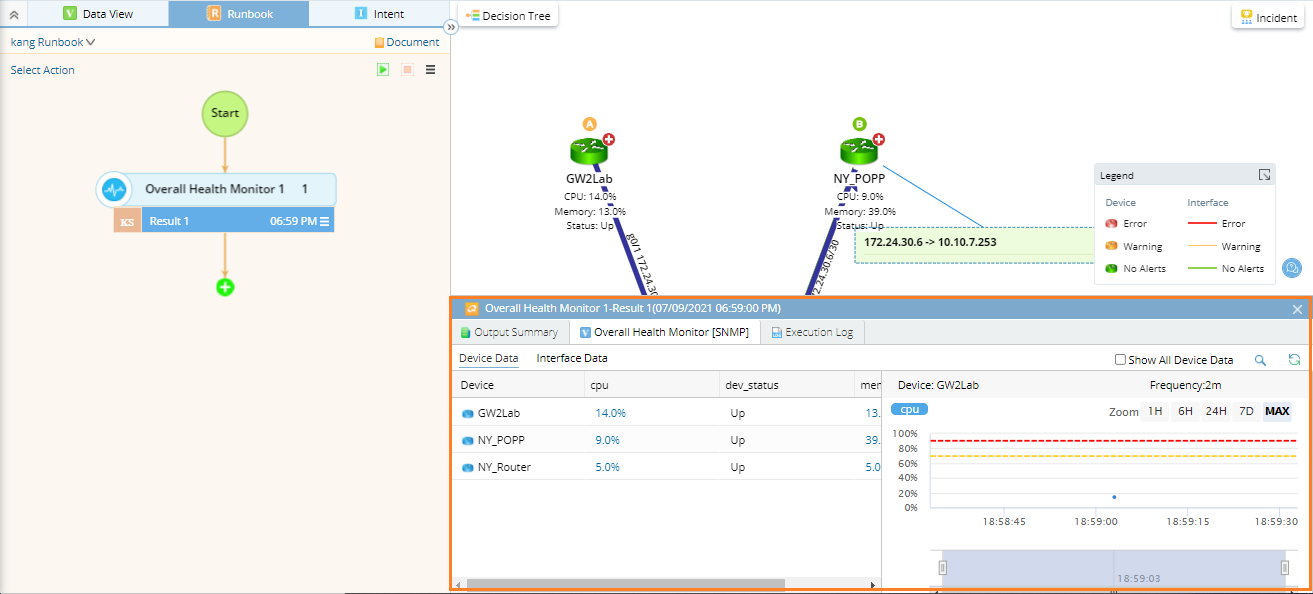Open the Execution Log tab
Image resolution: width=1313 pixels, height=594 pixels.
tap(812, 332)
